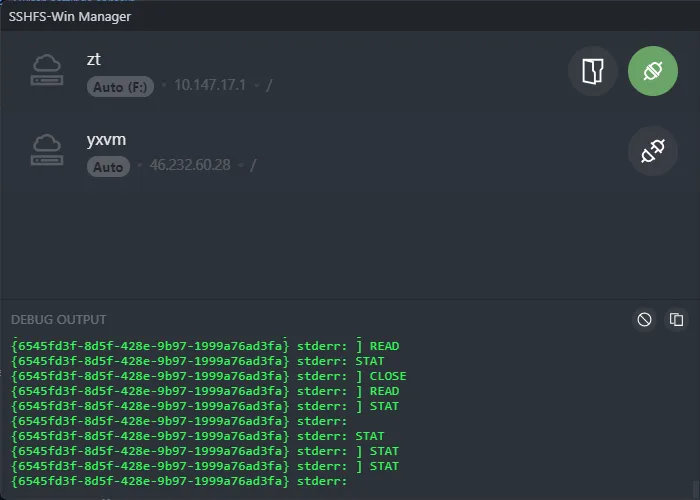Click the Auto badge under yxvm
Viewport: 700px width, 500px height.
(108, 167)
